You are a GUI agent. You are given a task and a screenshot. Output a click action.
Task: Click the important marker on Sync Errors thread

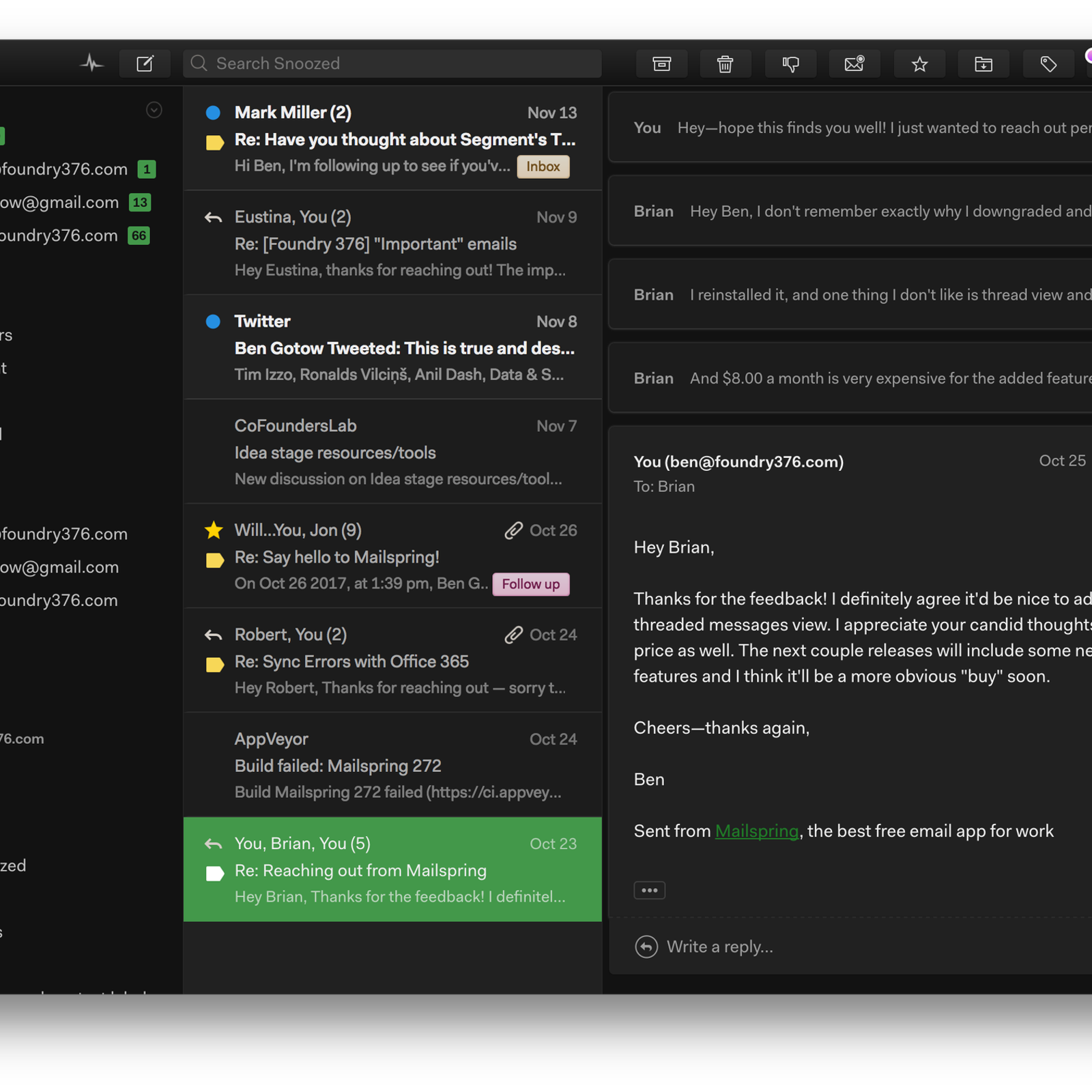coord(215,665)
